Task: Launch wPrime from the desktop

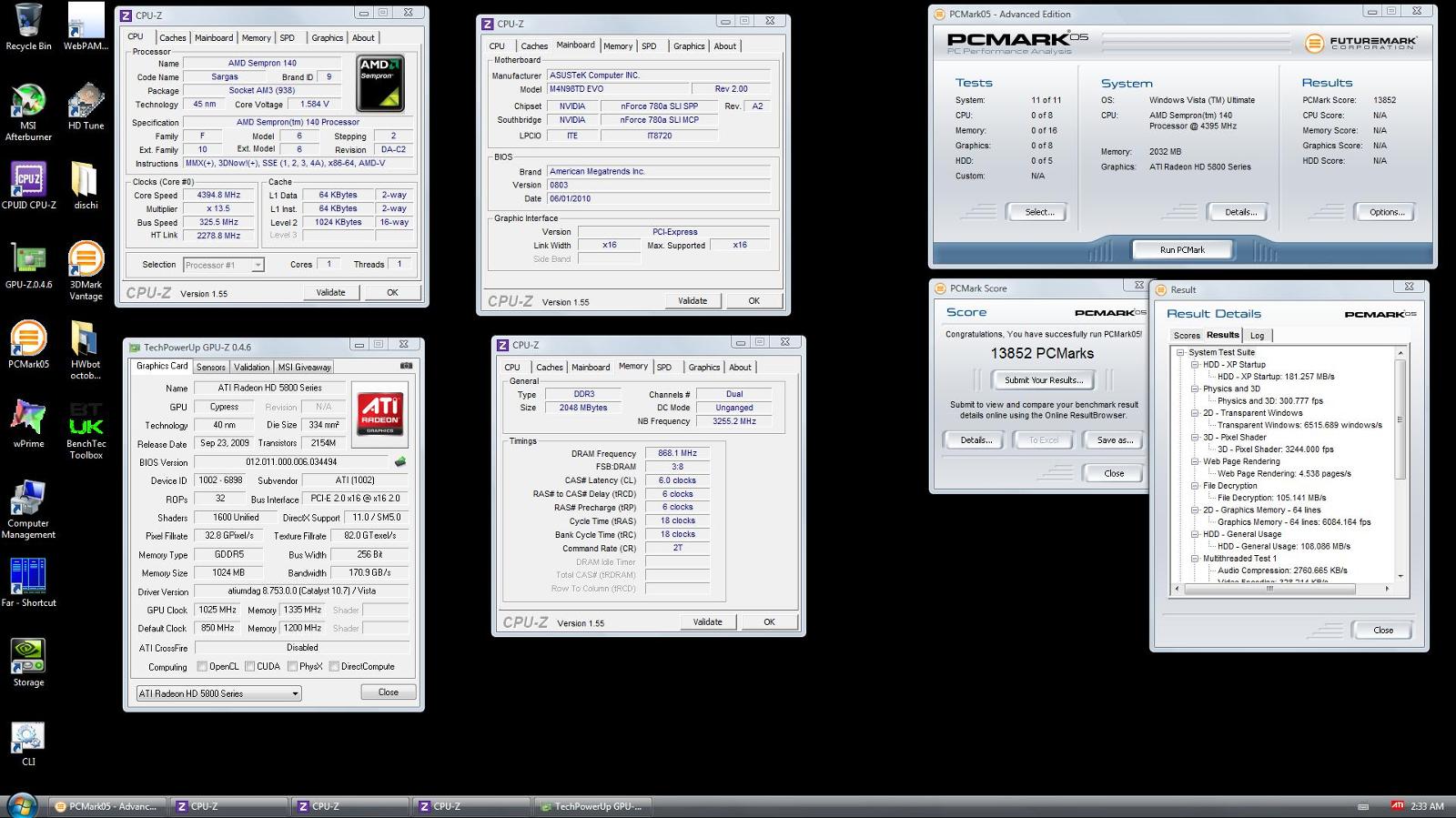Action: coord(28,423)
